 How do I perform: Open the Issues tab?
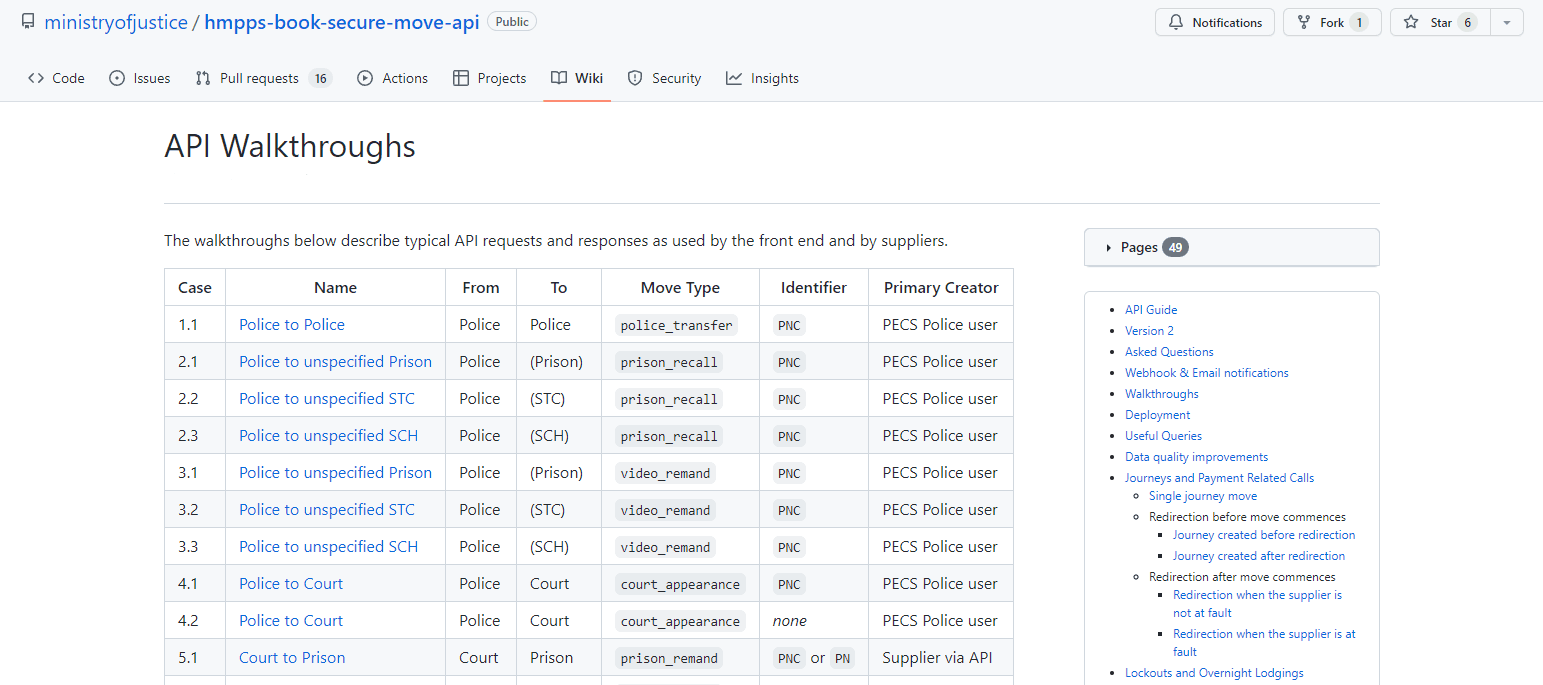(x=139, y=78)
